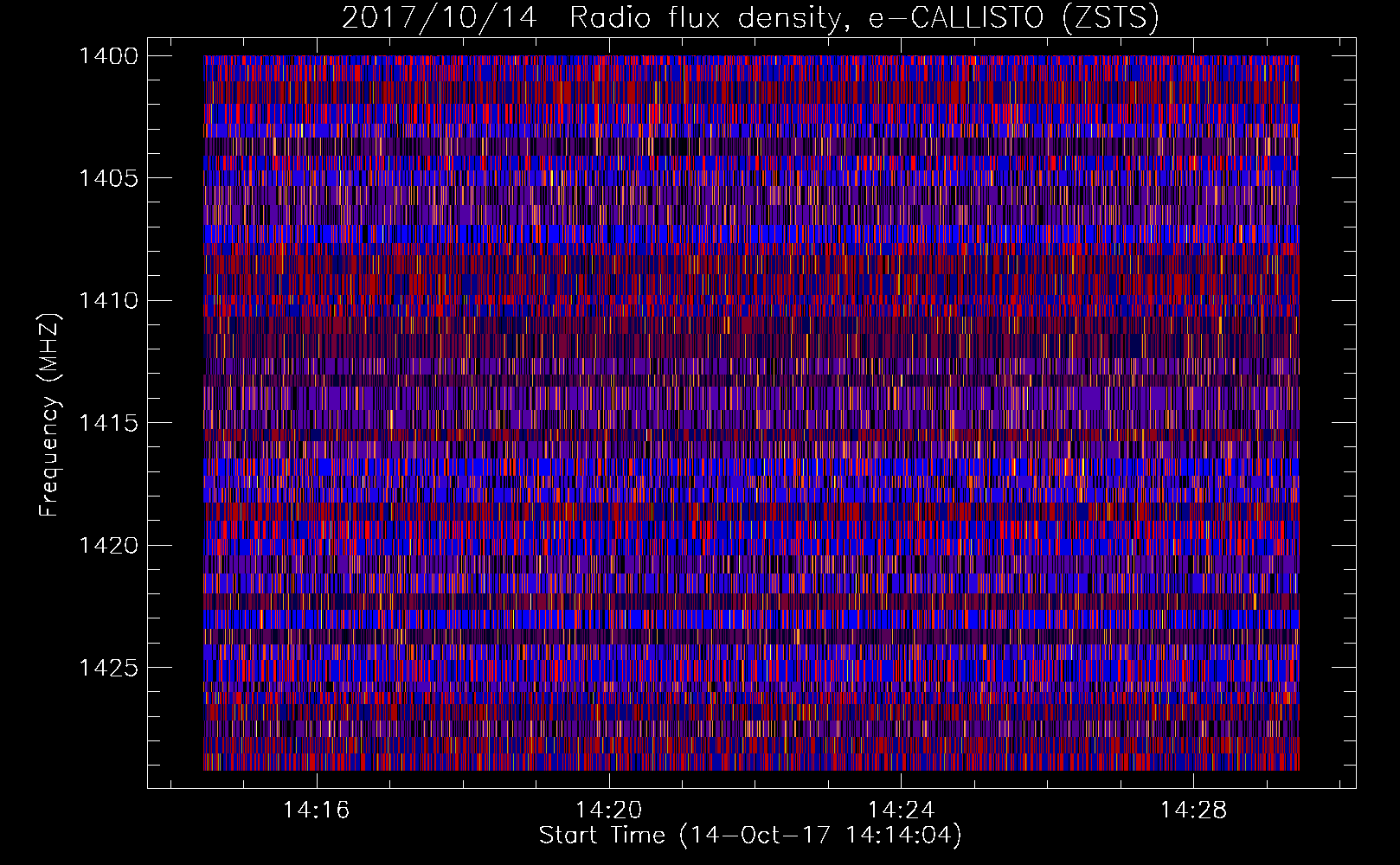Click the 'Start Time (14-Oct-17 14:14:04)' axis label
The width and height of the screenshot is (1400, 865).
click(x=750, y=836)
